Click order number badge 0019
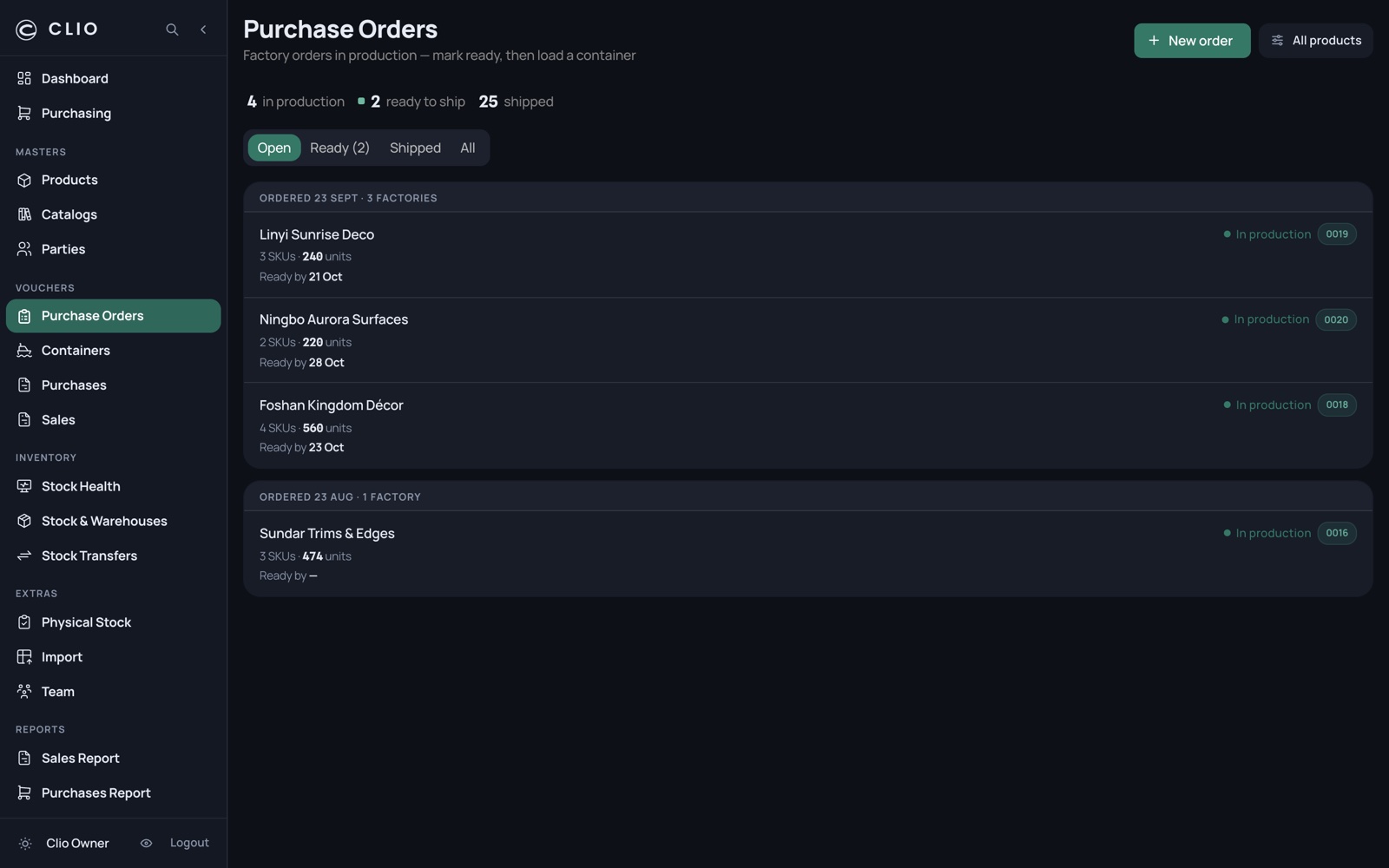Screen dimensions: 1389x868 click(1337, 234)
